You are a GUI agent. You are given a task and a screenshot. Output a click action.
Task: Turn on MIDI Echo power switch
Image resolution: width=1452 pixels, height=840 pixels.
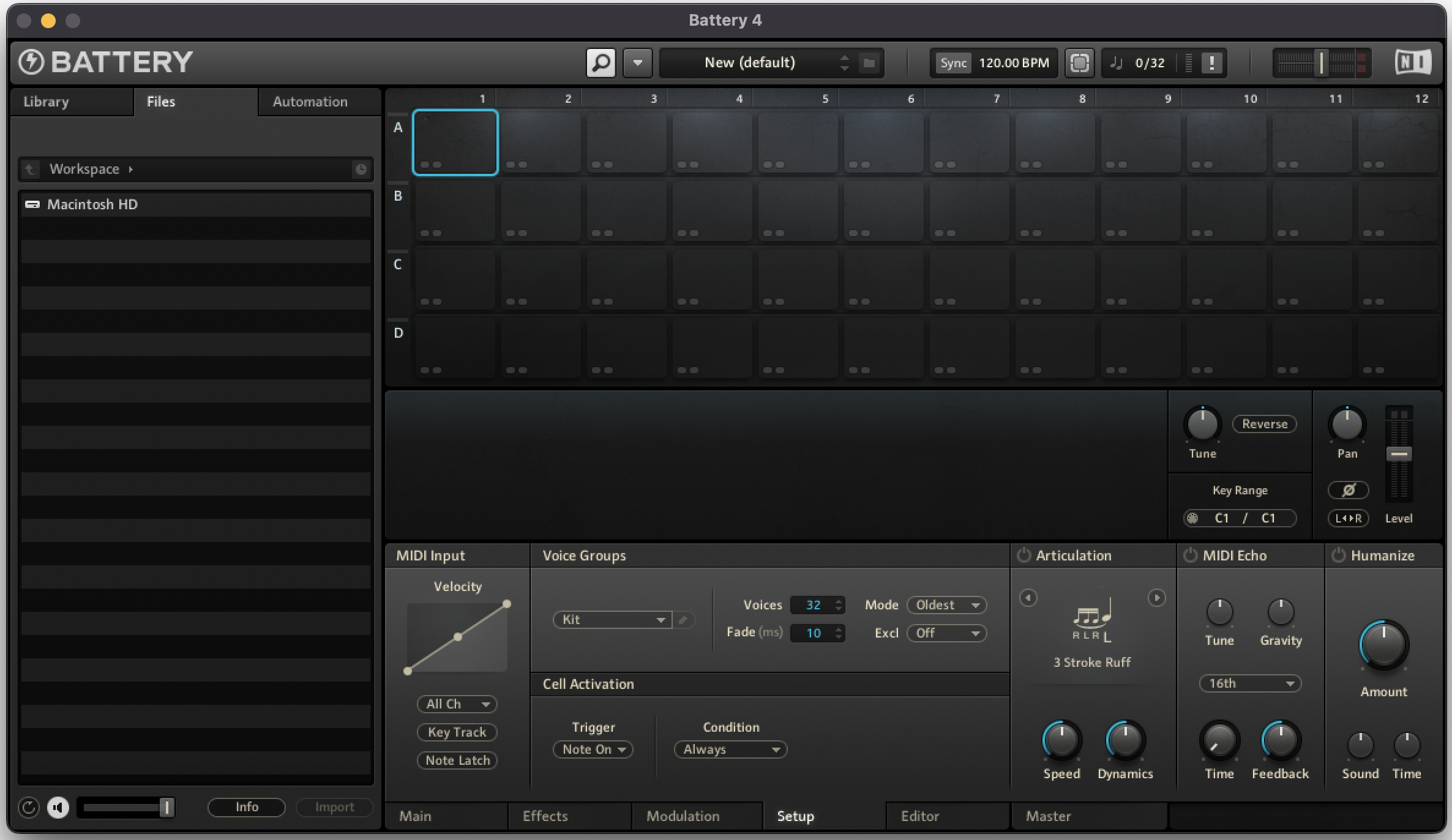point(1190,556)
